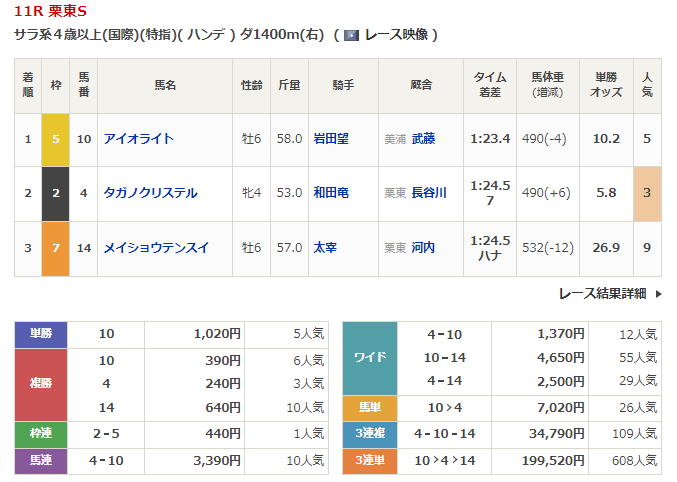Click the yellow frame number 5 box

(55, 139)
